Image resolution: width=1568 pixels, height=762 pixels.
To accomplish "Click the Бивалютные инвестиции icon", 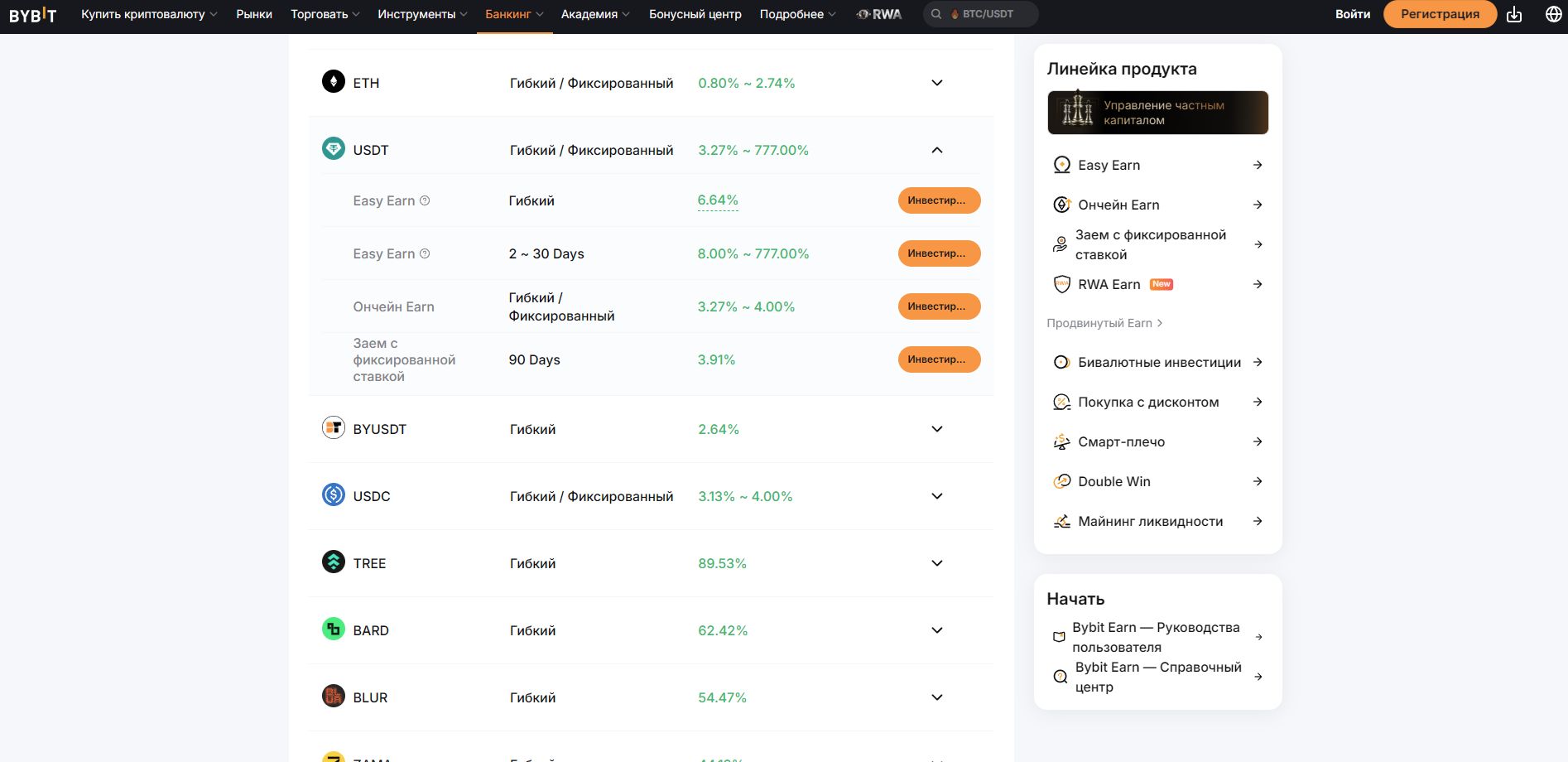I will click(1061, 362).
